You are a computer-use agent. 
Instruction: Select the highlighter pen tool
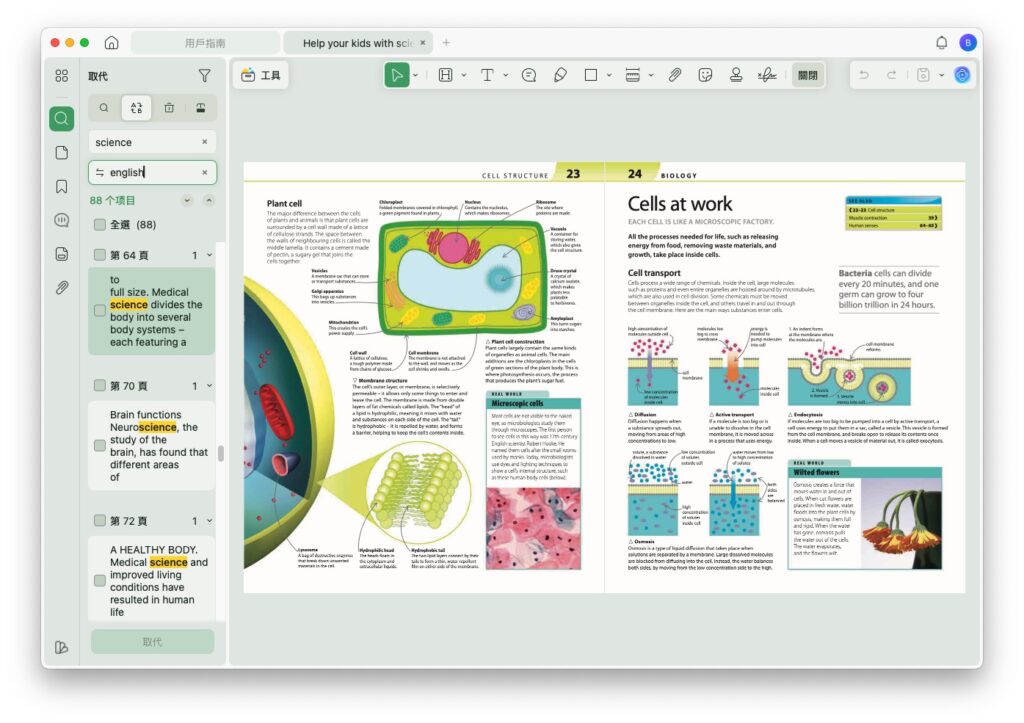click(x=560, y=75)
